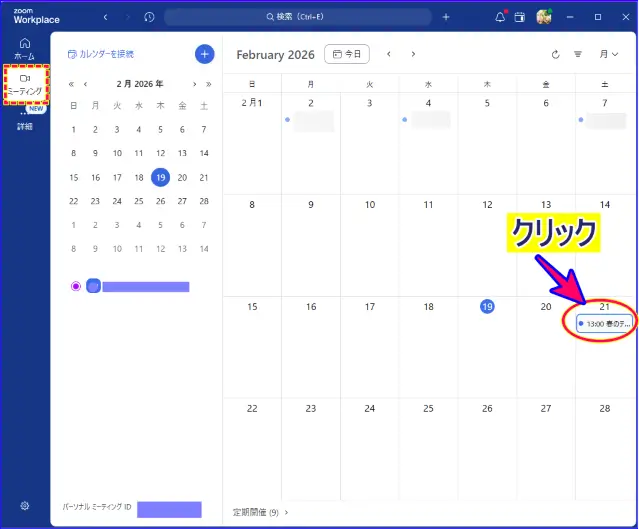Open the 13:00 event on the 21st
Viewport: 640px width, 529px height.
coord(604,324)
